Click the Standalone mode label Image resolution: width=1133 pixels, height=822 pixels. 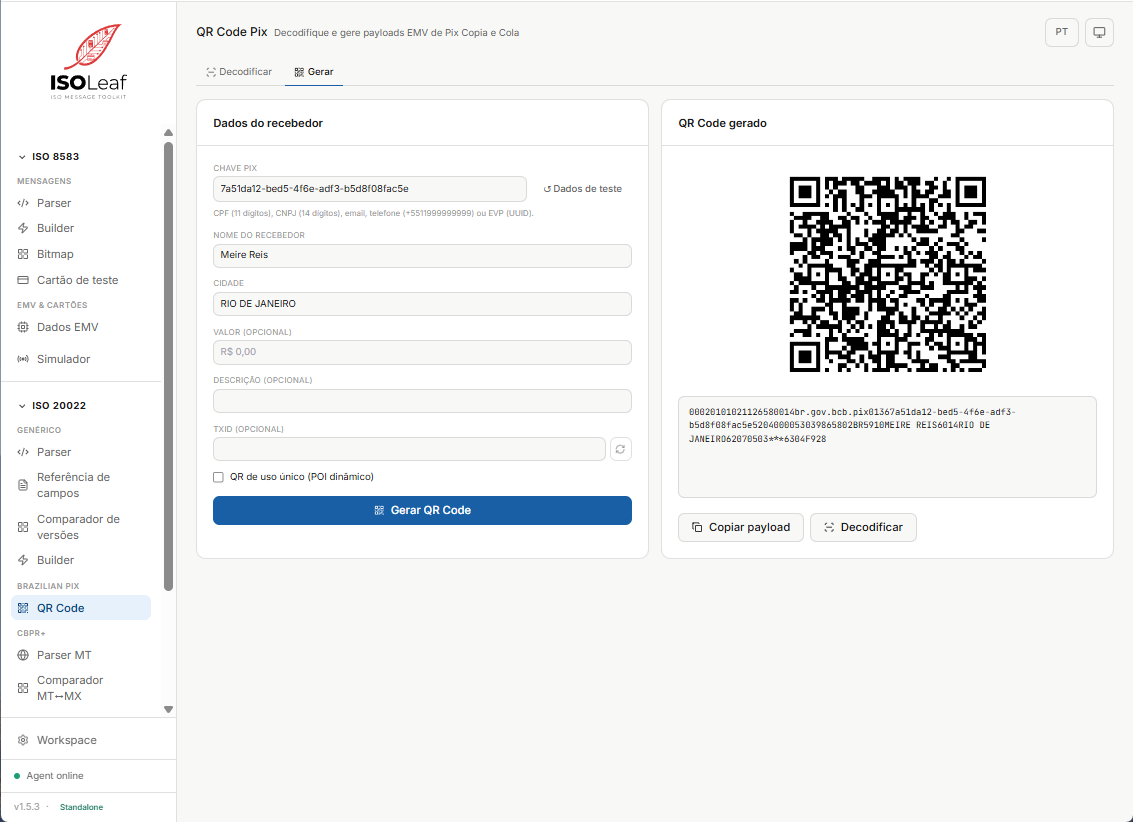[82, 808]
